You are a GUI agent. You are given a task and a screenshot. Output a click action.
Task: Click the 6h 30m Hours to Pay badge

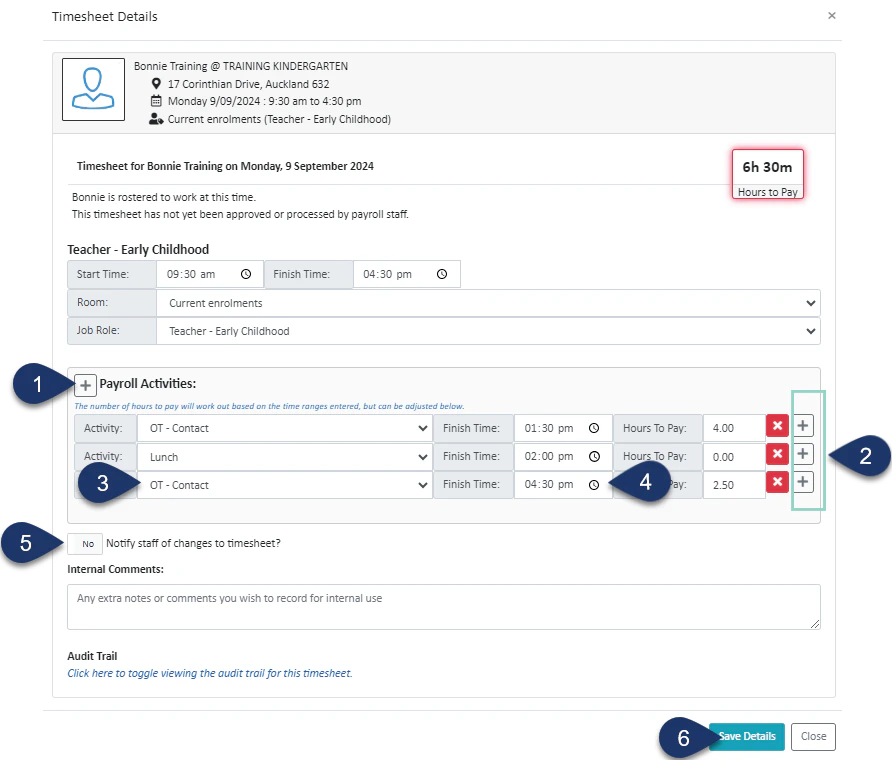pyautogui.click(x=767, y=174)
